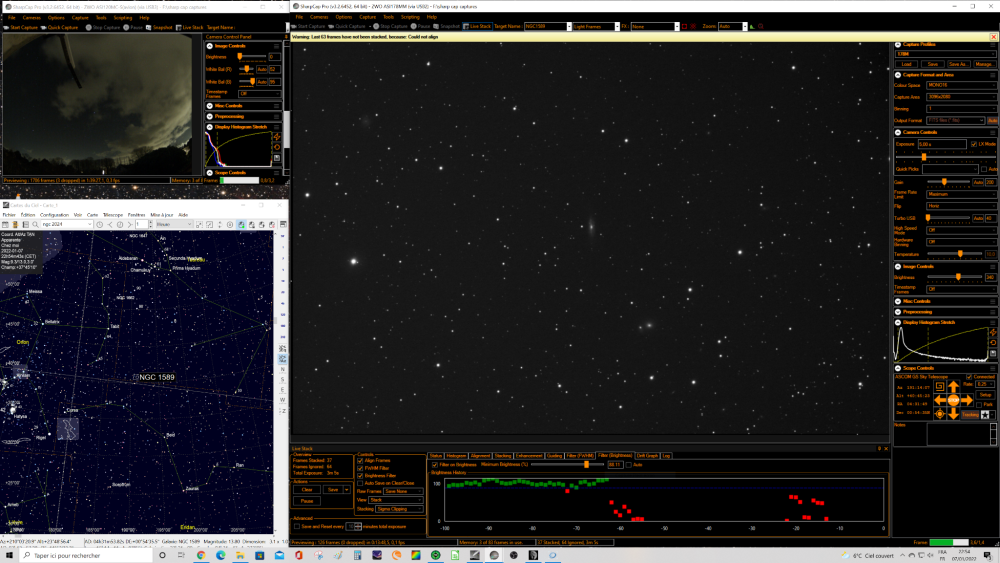This screenshot has width=1000, height=563.
Task: Open Scripting menu in main SharpCap window
Action: (409, 17)
